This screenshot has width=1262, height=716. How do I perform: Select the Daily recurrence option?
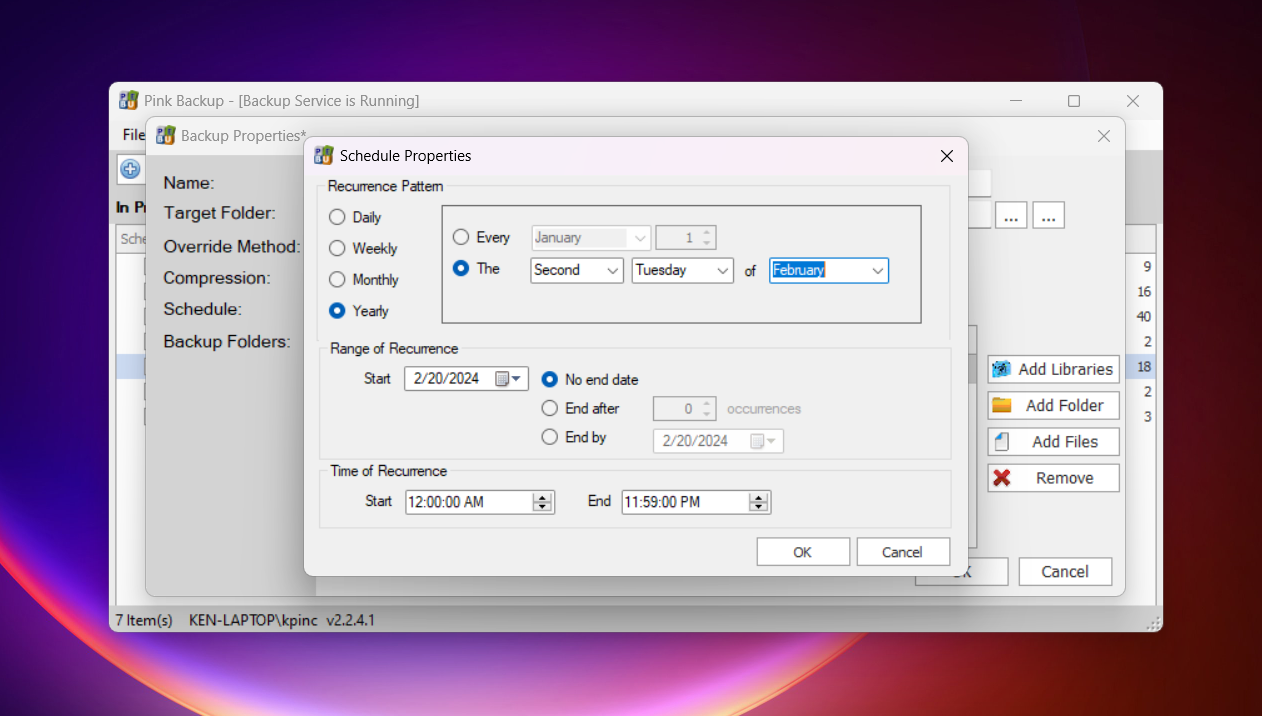337,217
